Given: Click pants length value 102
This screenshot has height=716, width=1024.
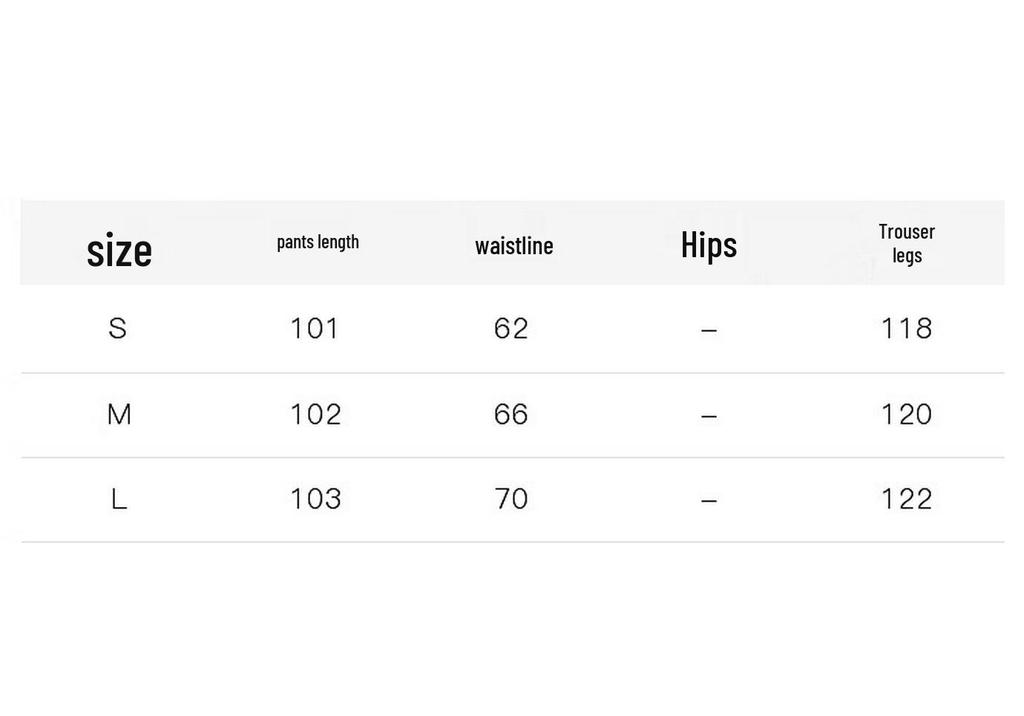Looking at the screenshot, I should point(315,414).
